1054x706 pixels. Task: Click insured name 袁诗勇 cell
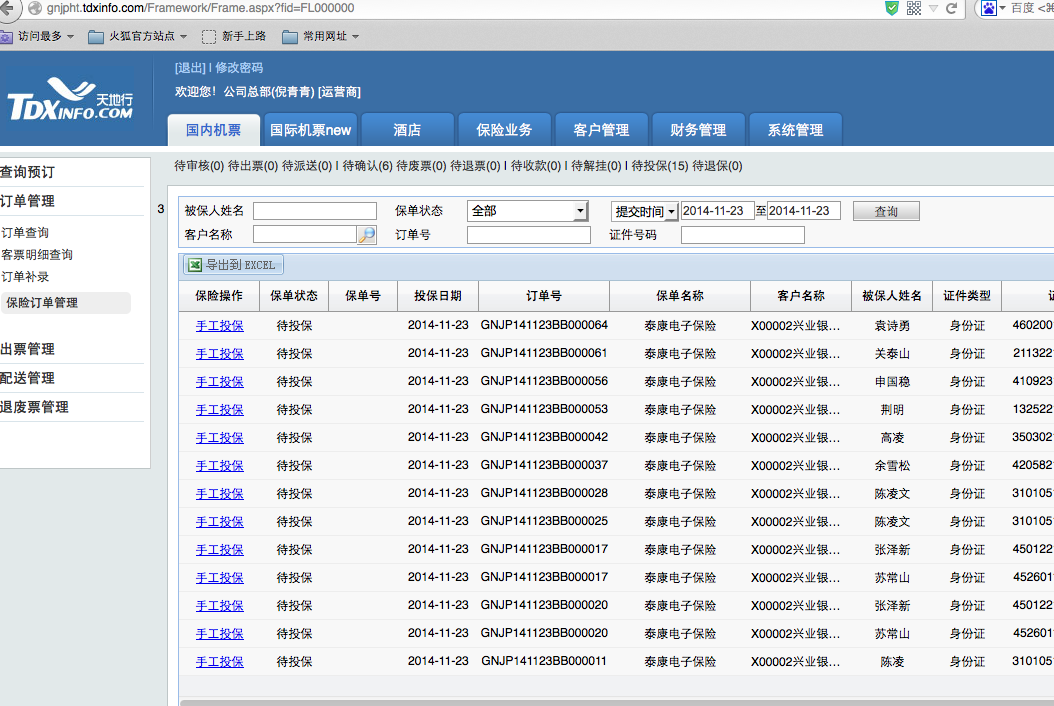[x=892, y=326]
